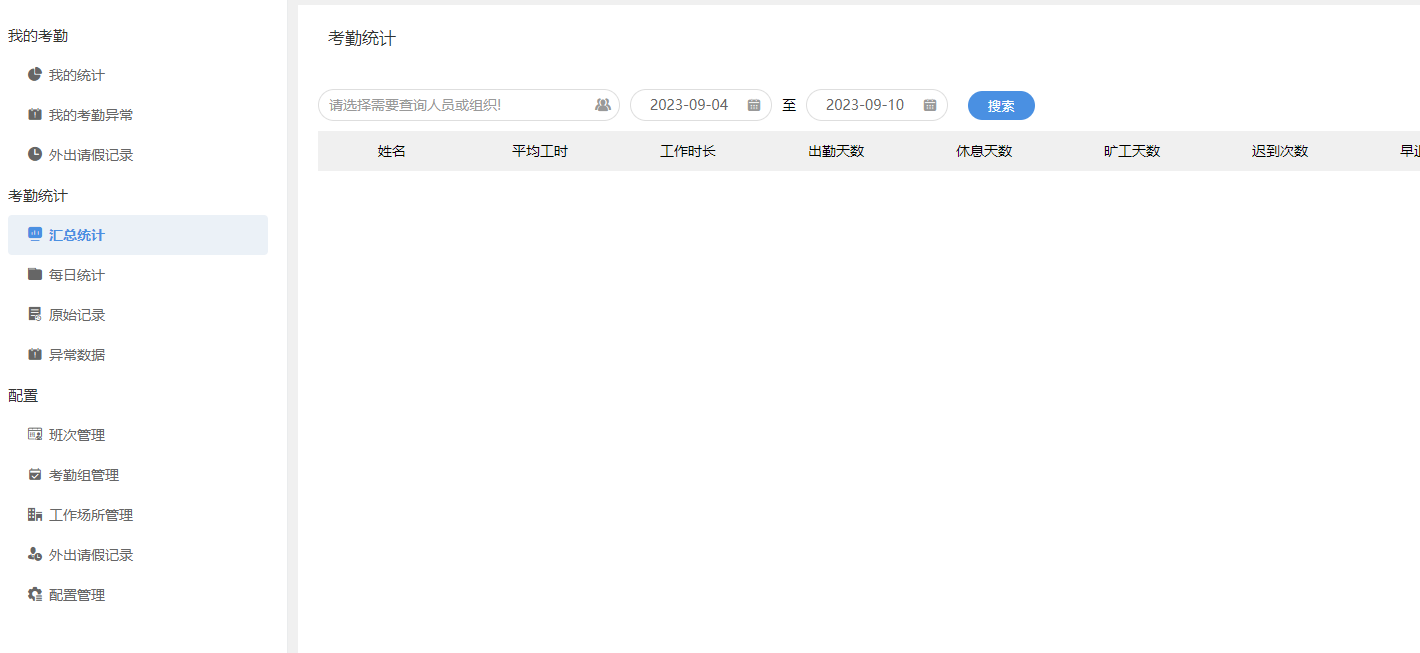The width and height of the screenshot is (1420, 653).
Task: Click the document icon beside 原始记录
Action: coord(35,315)
